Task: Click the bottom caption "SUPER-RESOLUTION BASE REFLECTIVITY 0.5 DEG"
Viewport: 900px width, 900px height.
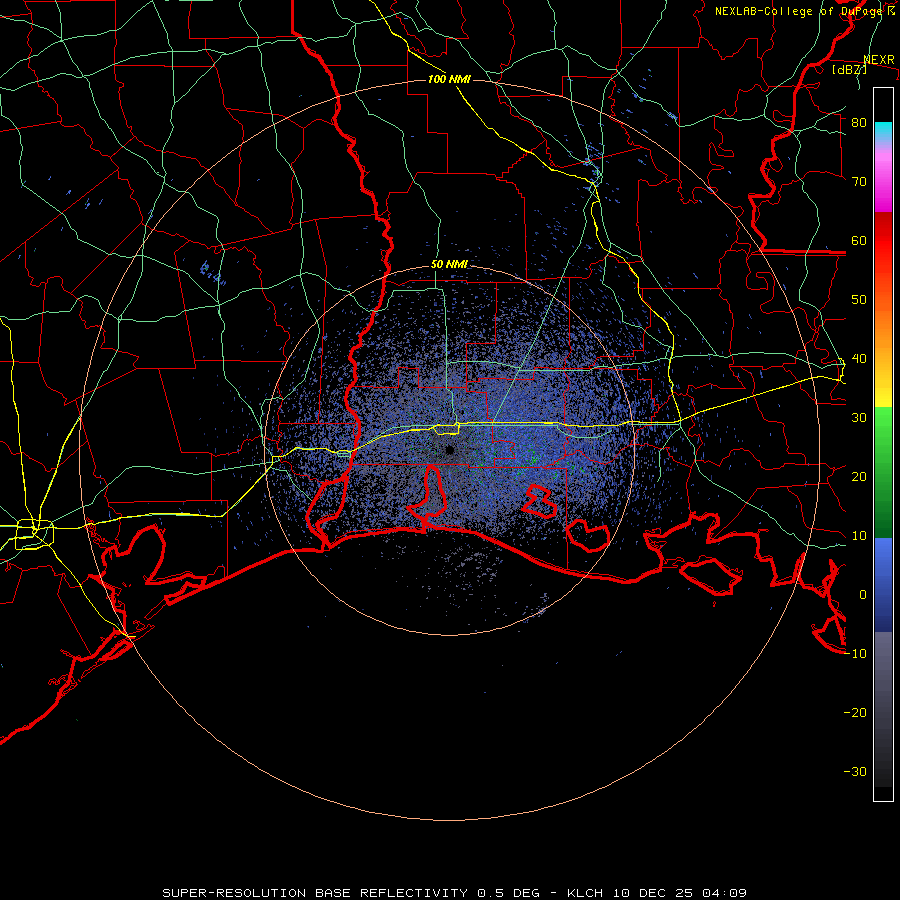Action: [x=351, y=893]
